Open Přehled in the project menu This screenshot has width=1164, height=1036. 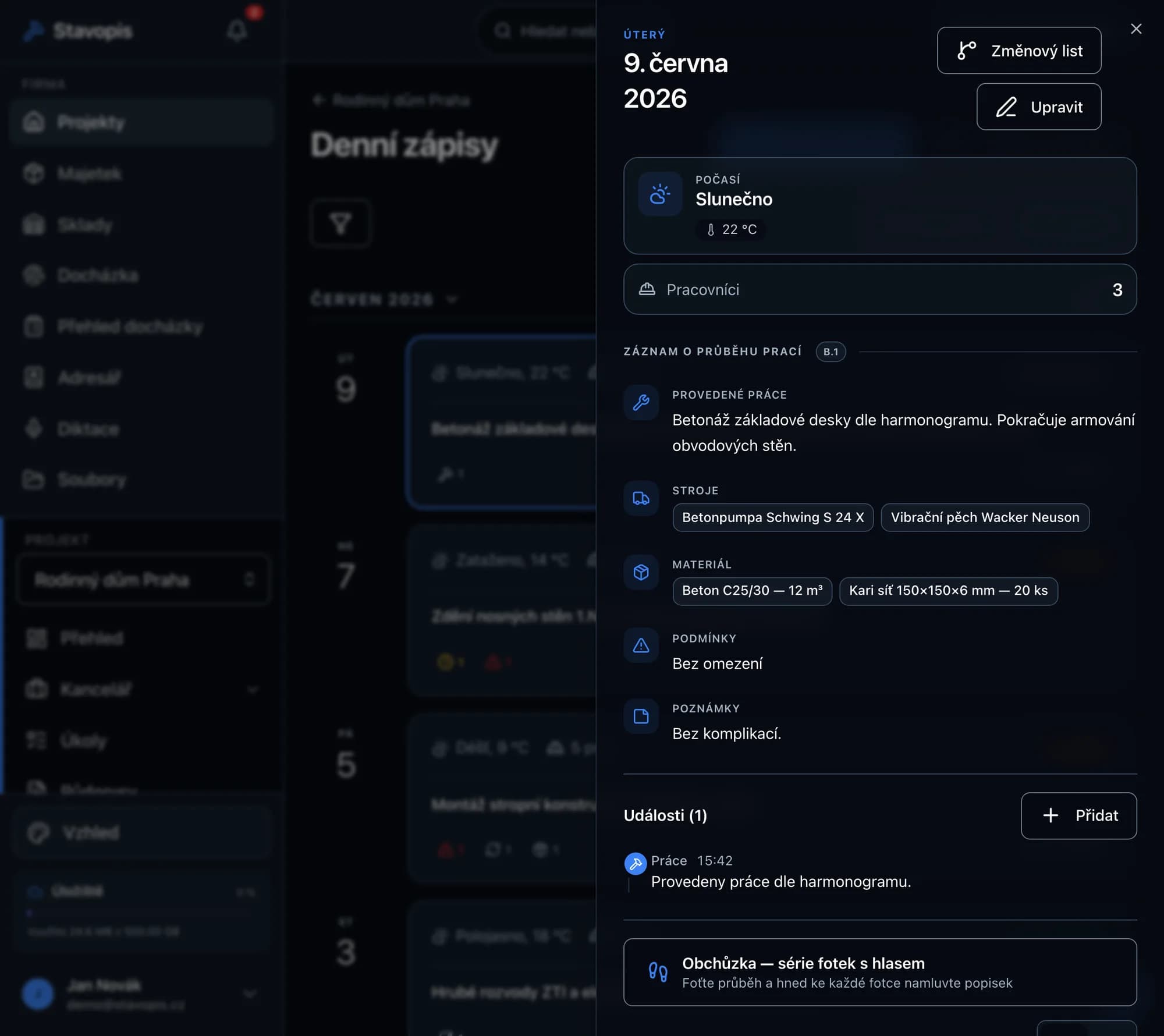tap(143, 638)
